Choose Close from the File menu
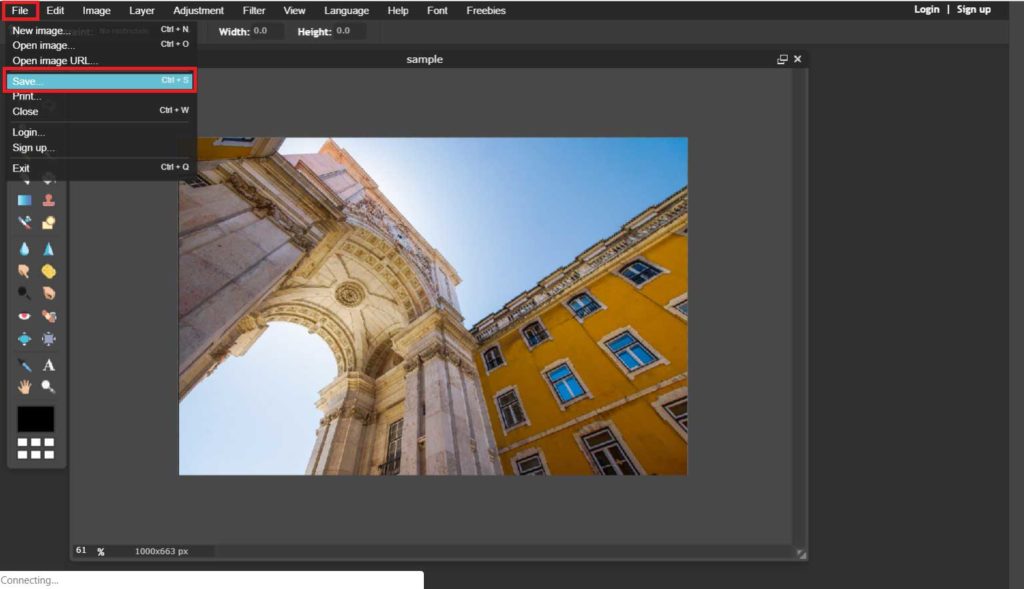 pyautogui.click(x=101, y=111)
